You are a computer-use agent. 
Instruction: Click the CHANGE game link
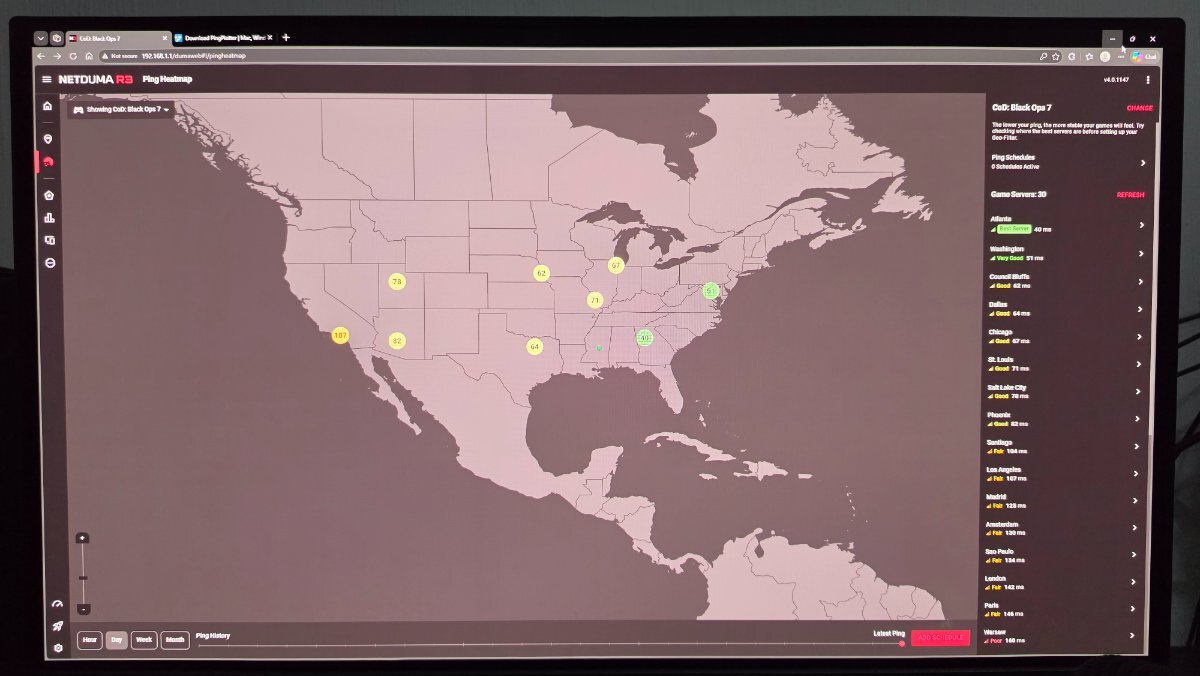[1139, 108]
